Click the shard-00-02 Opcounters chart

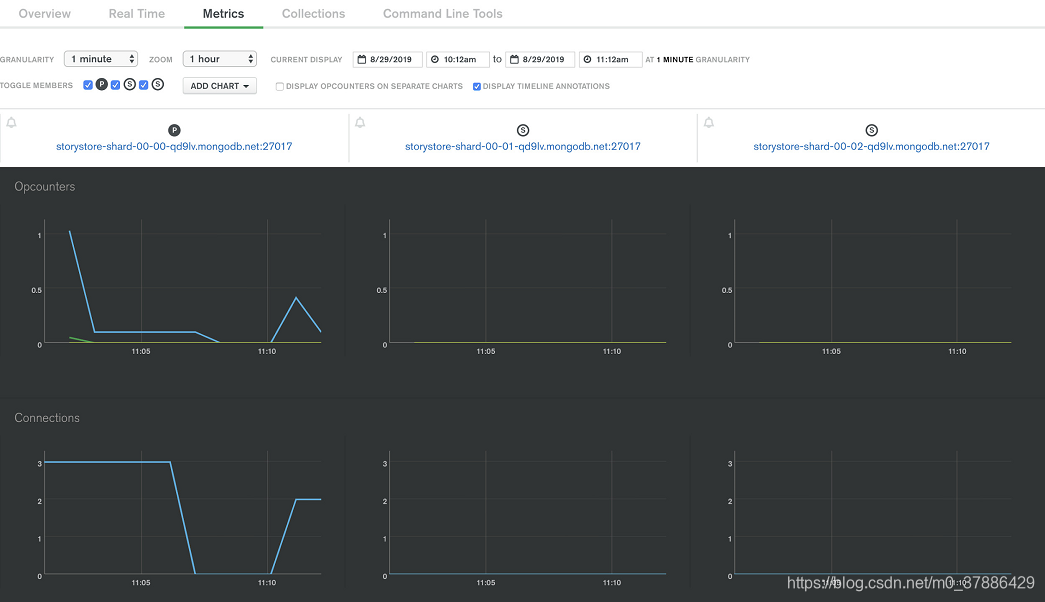click(x=873, y=281)
